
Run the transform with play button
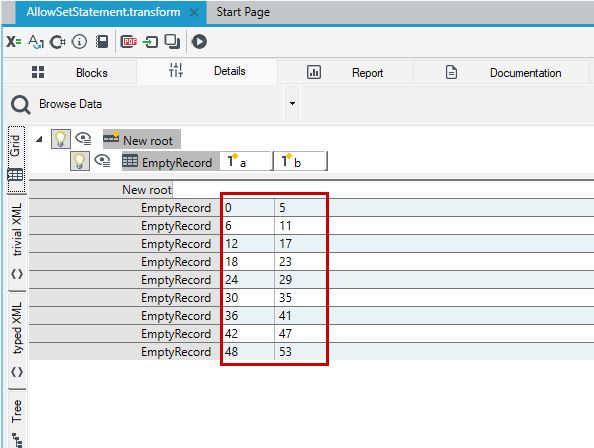[199, 42]
